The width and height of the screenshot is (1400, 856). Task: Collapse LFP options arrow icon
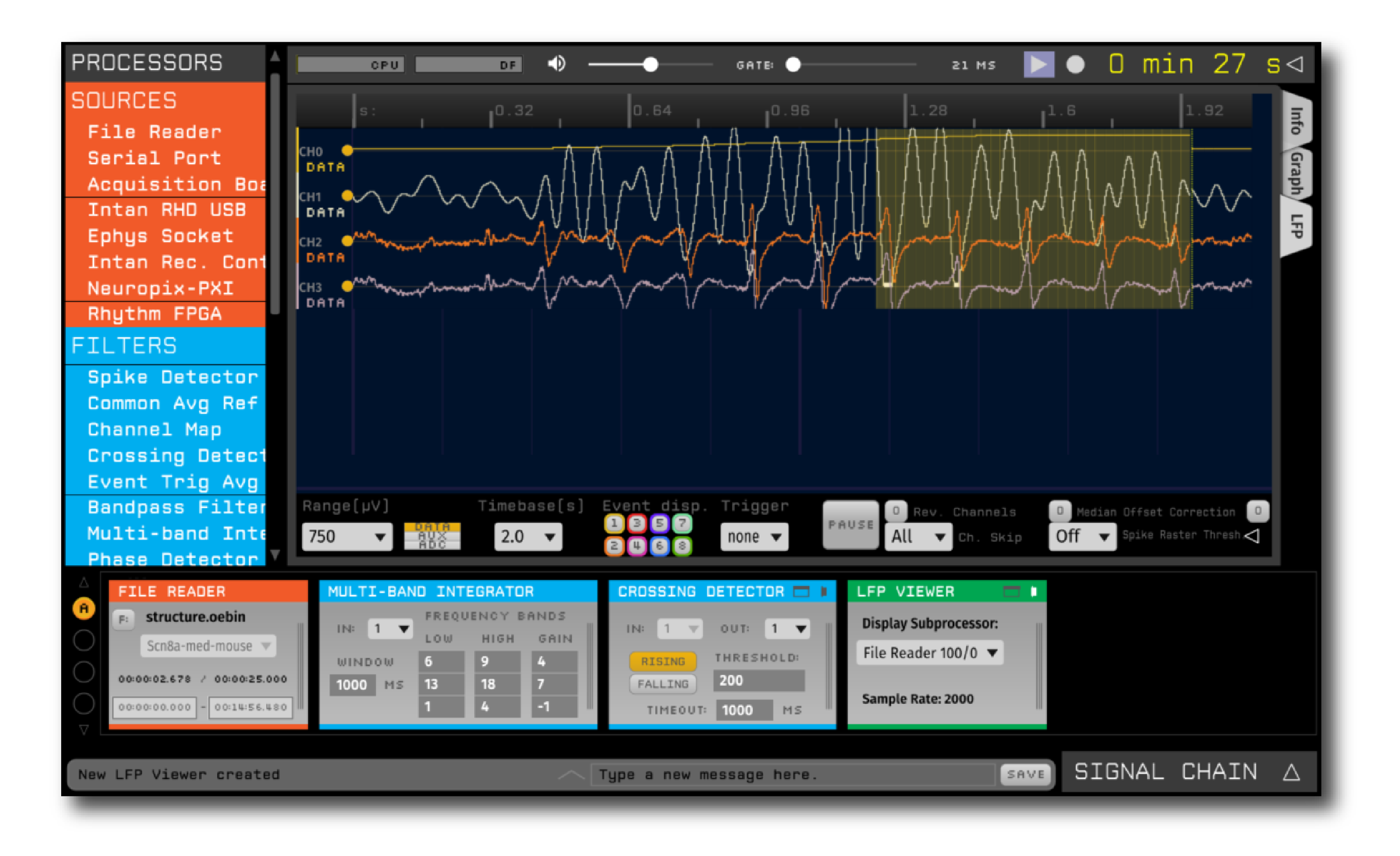point(1252,536)
